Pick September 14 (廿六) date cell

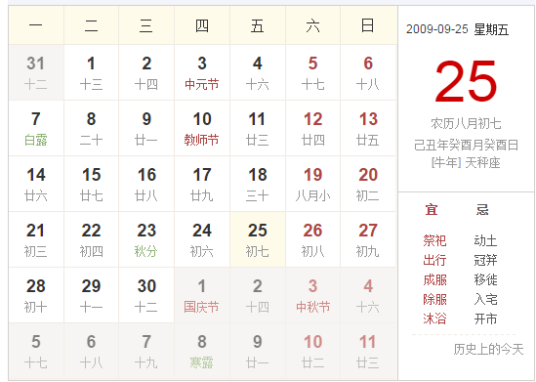click(36, 184)
